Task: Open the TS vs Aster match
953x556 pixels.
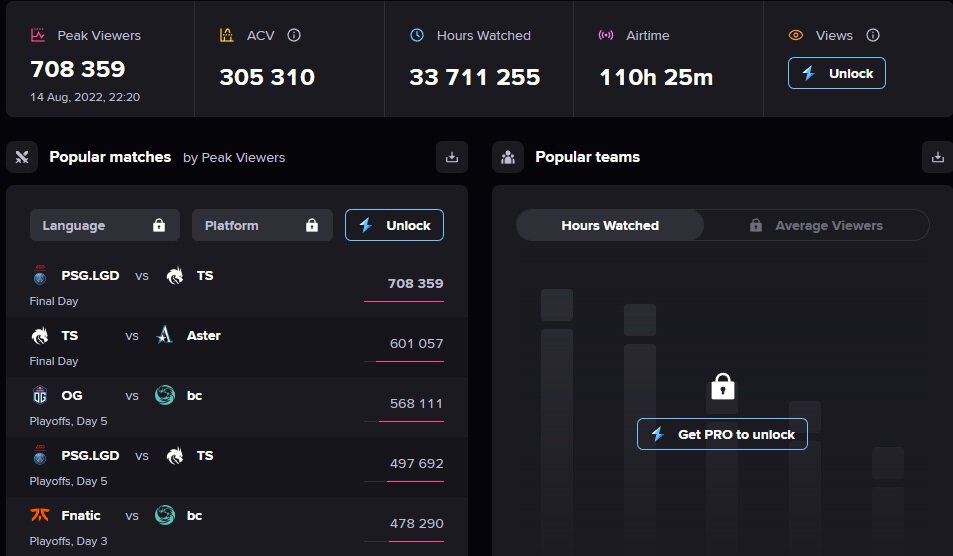Action: 236,346
